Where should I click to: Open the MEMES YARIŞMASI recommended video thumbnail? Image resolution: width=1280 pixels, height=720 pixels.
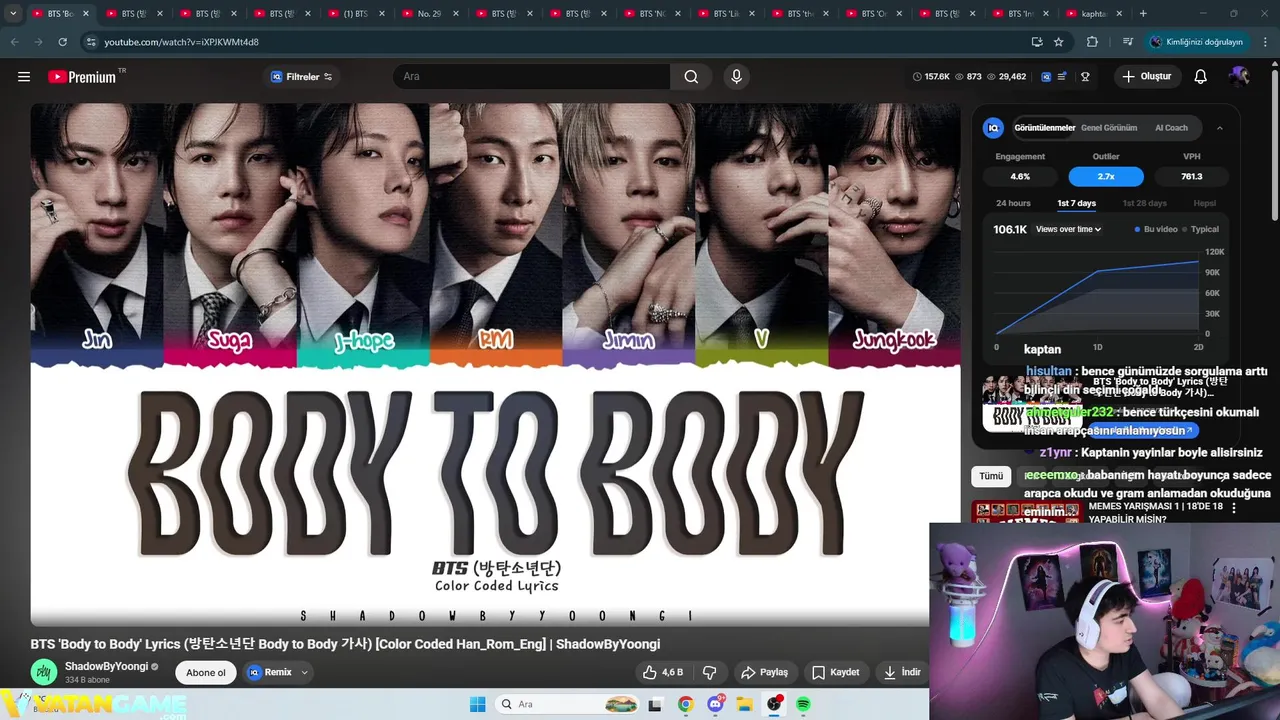[1027, 512]
